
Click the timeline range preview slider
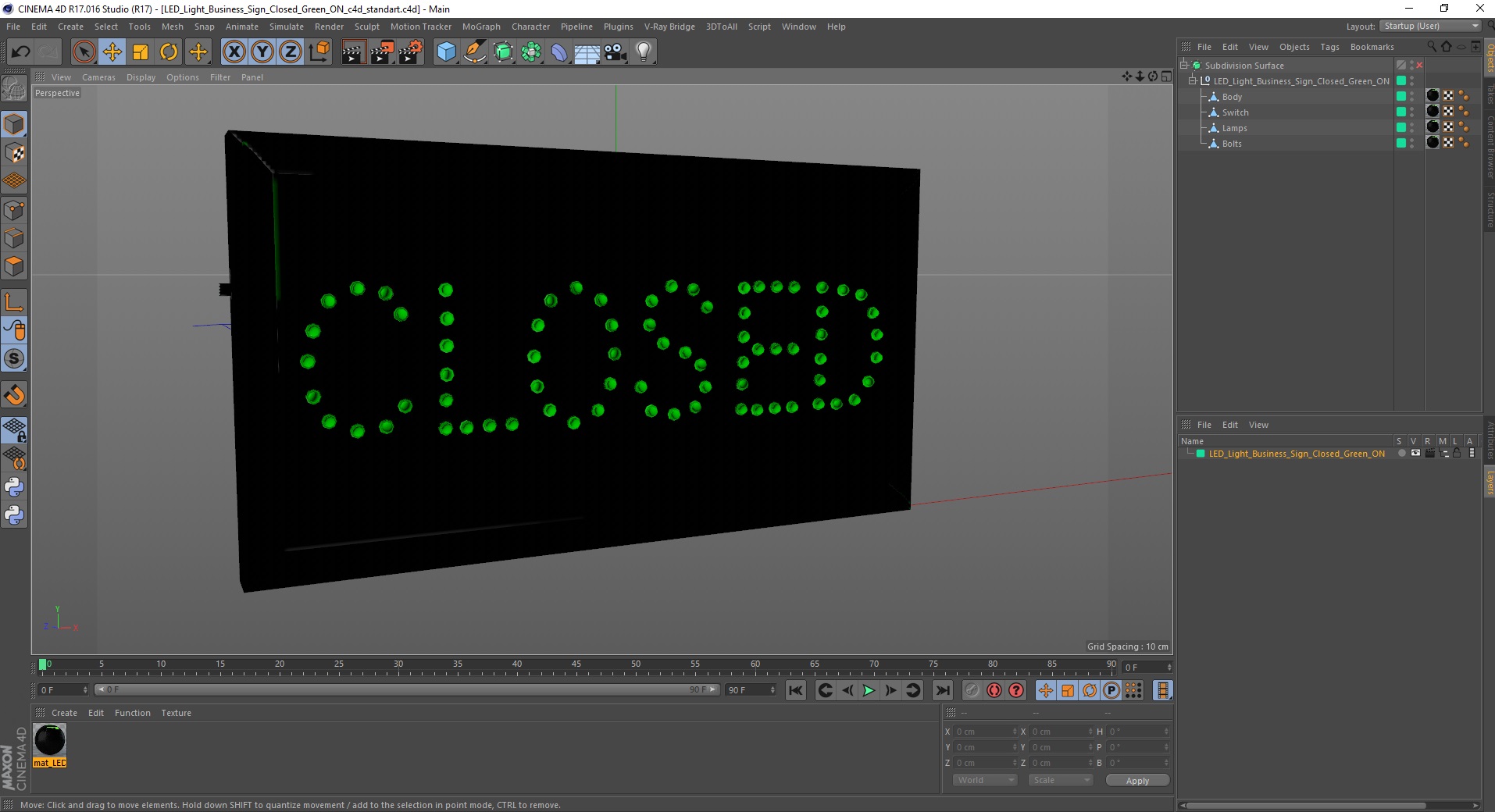pos(407,689)
